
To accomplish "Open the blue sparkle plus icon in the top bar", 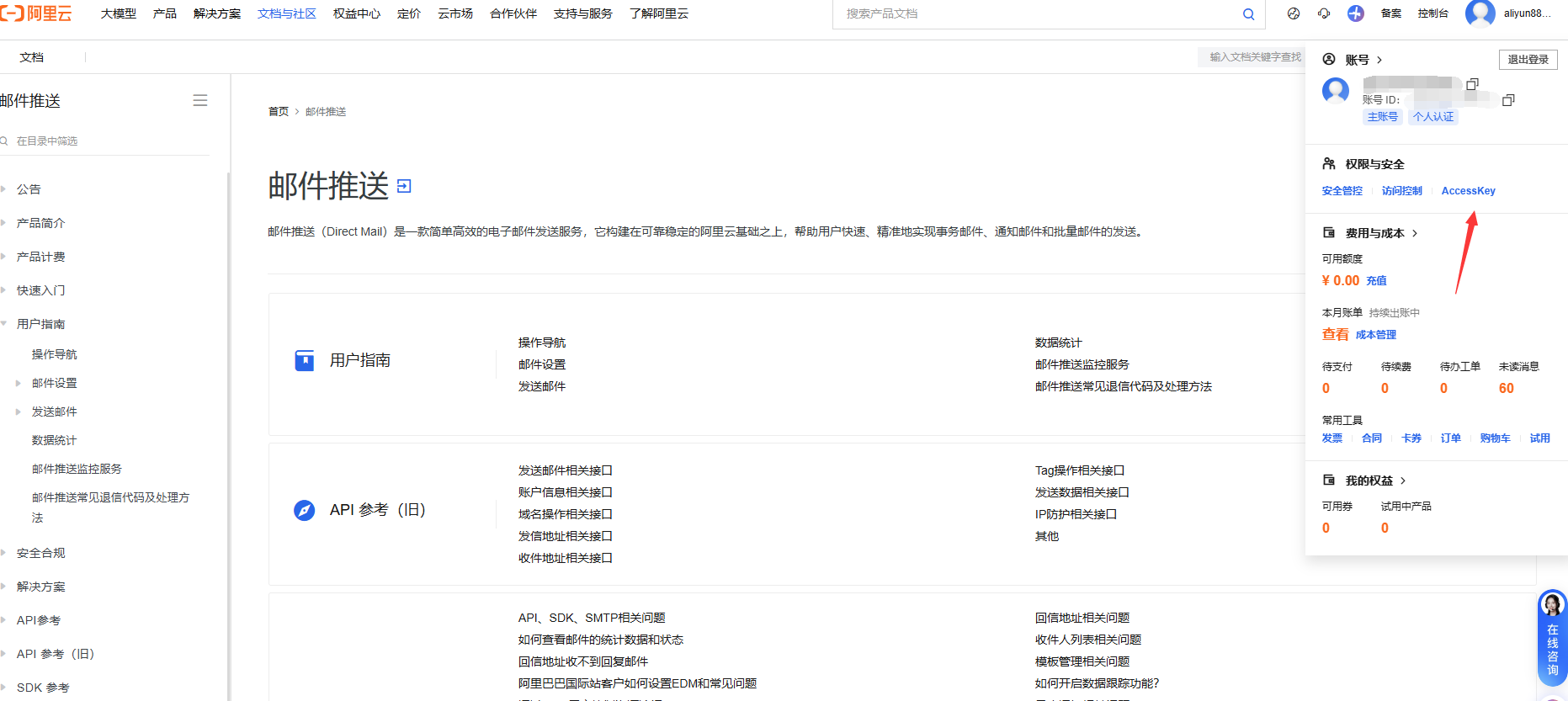I will point(1356,13).
